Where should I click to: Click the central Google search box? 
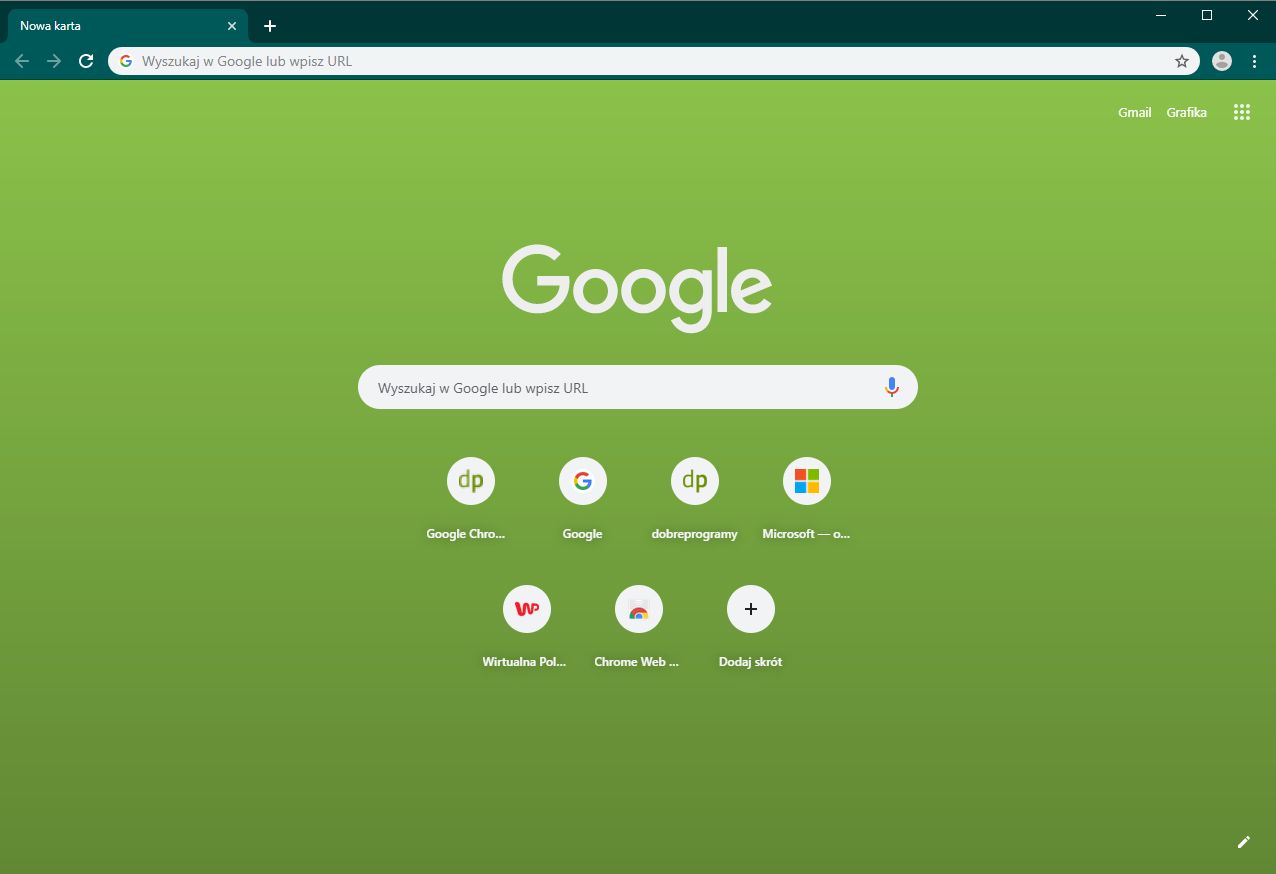pyautogui.click(x=637, y=387)
